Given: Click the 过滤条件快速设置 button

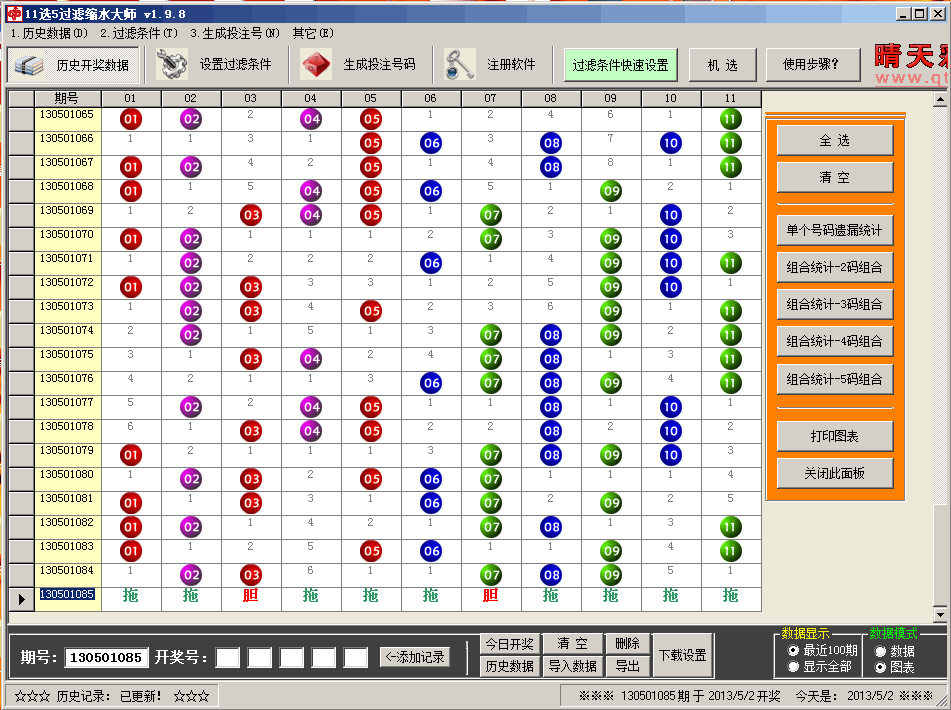Looking at the screenshot, I should [x=620, y=65].
